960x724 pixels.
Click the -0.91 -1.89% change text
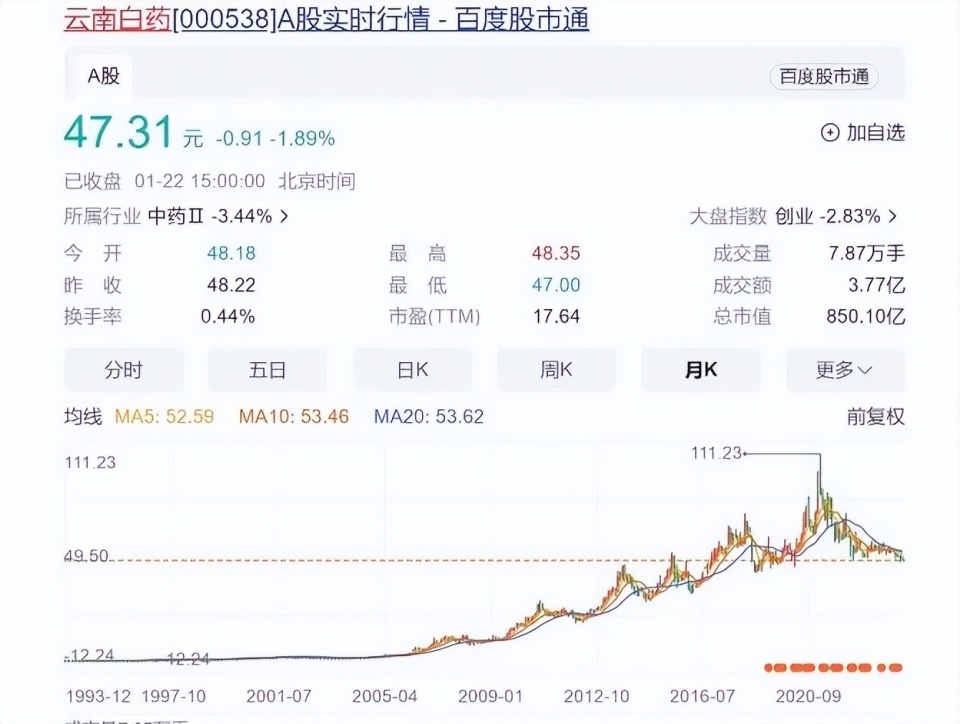click(275, 138)
